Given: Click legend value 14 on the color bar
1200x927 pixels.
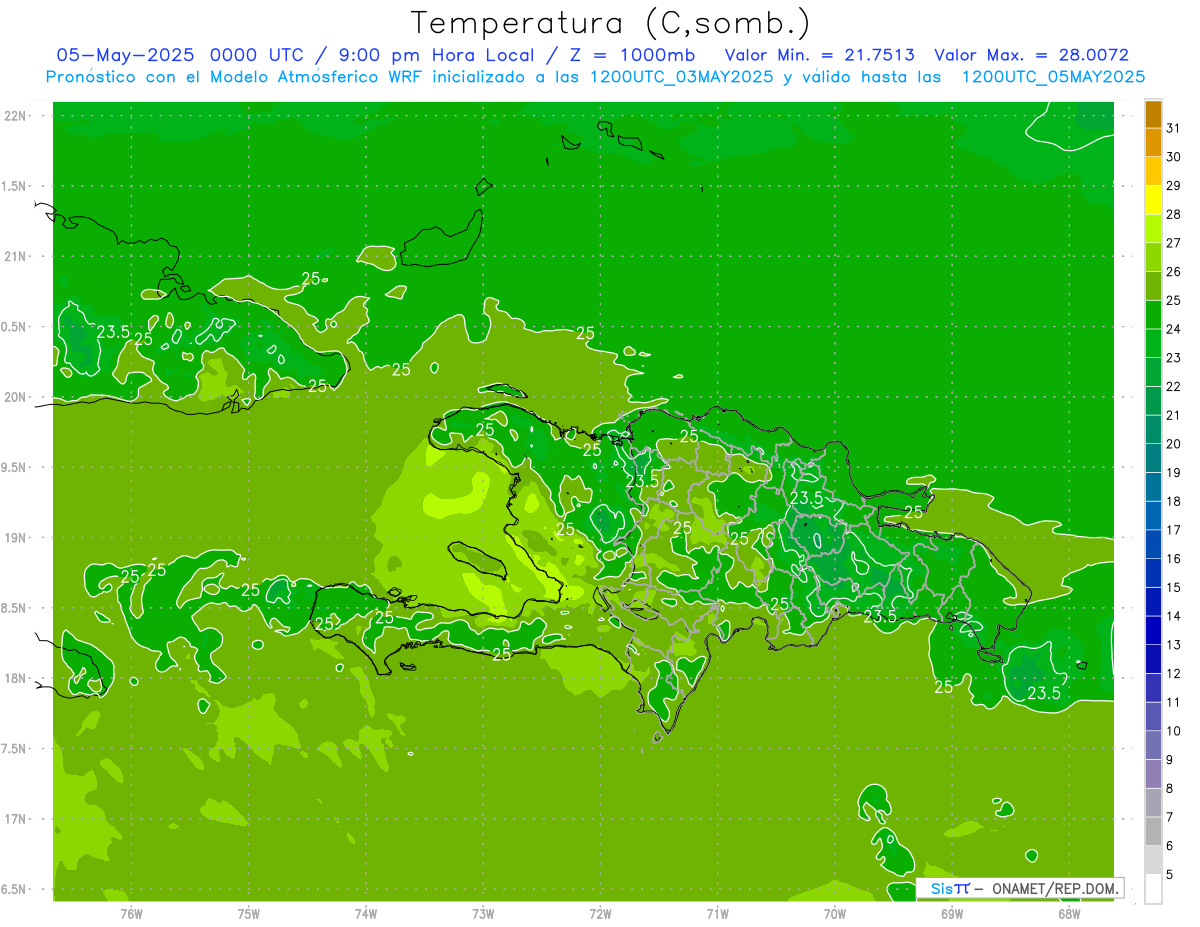Looking at the screenshot, I should coord(1174,616).
